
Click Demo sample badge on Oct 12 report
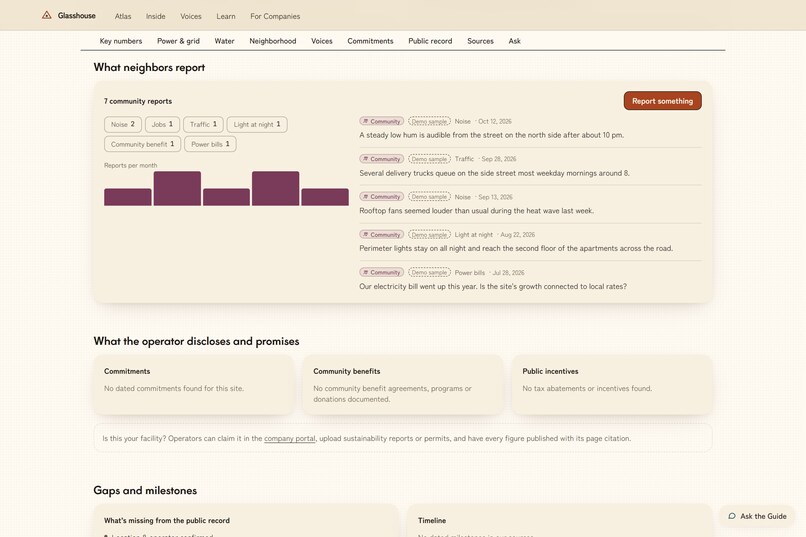[429, 121]
